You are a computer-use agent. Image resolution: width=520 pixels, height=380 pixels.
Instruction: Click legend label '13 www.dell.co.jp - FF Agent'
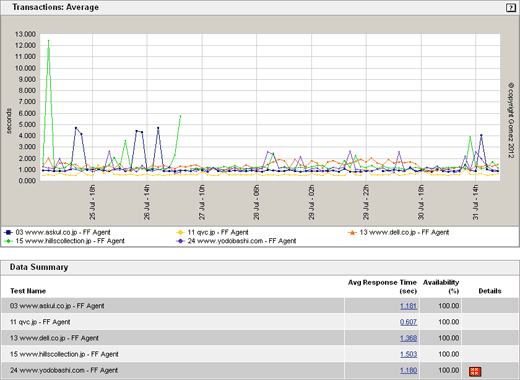coord(404,232)
